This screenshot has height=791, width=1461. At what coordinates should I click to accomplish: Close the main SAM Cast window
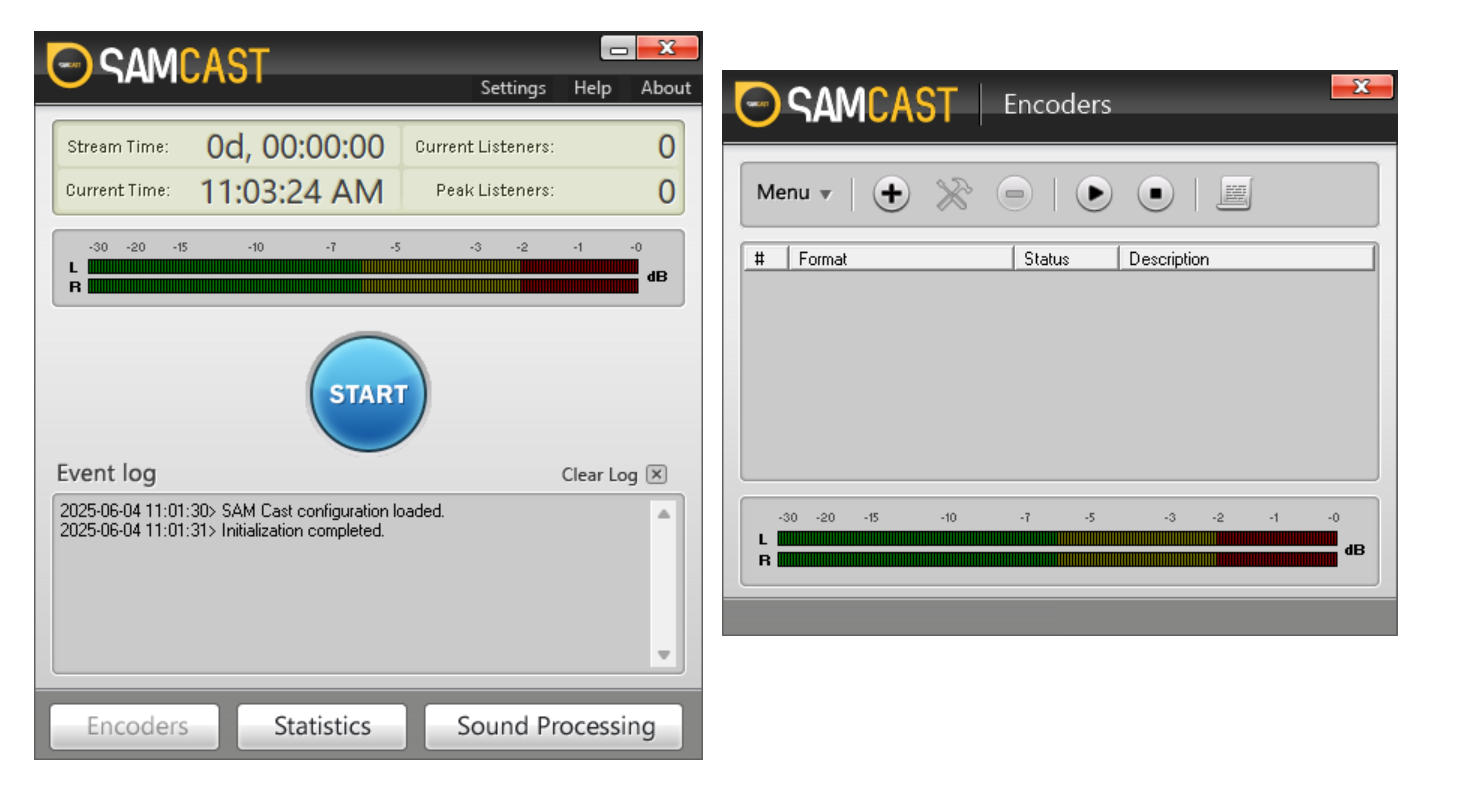click(667, 48)
